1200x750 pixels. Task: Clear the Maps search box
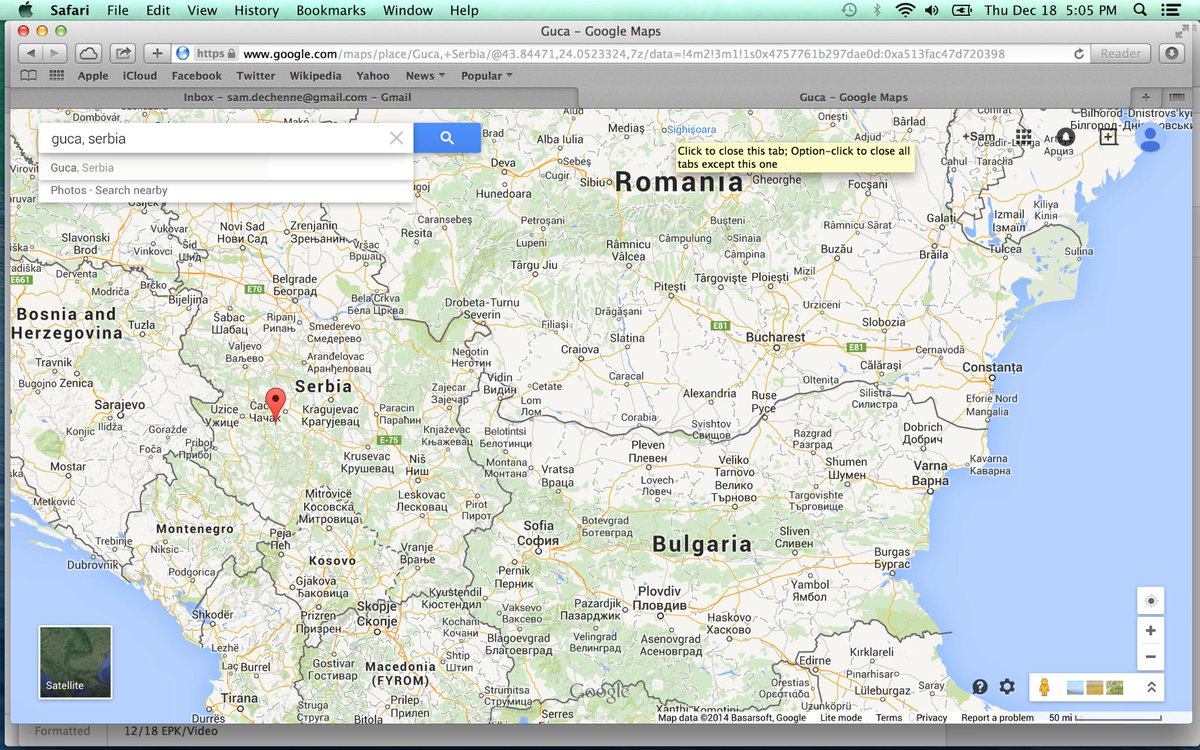[396, 138]
